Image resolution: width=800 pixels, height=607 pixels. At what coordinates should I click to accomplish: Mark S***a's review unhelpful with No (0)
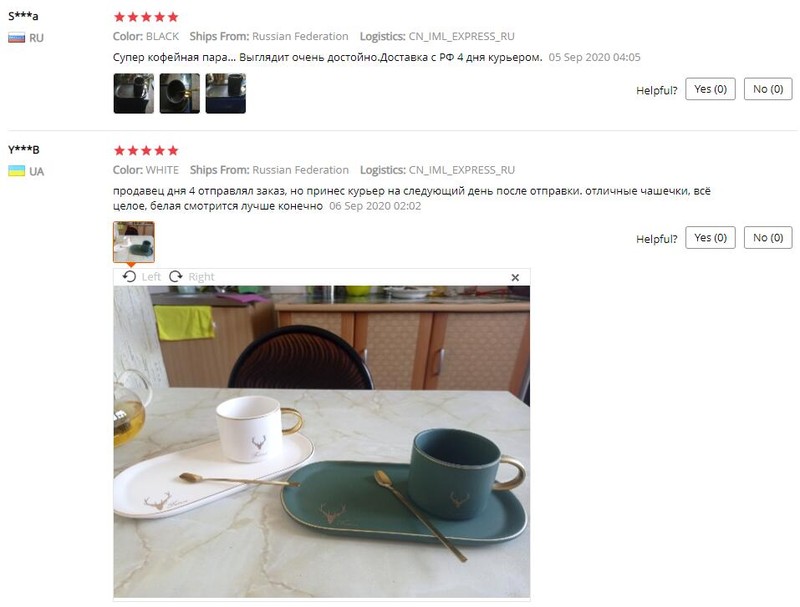768,89
